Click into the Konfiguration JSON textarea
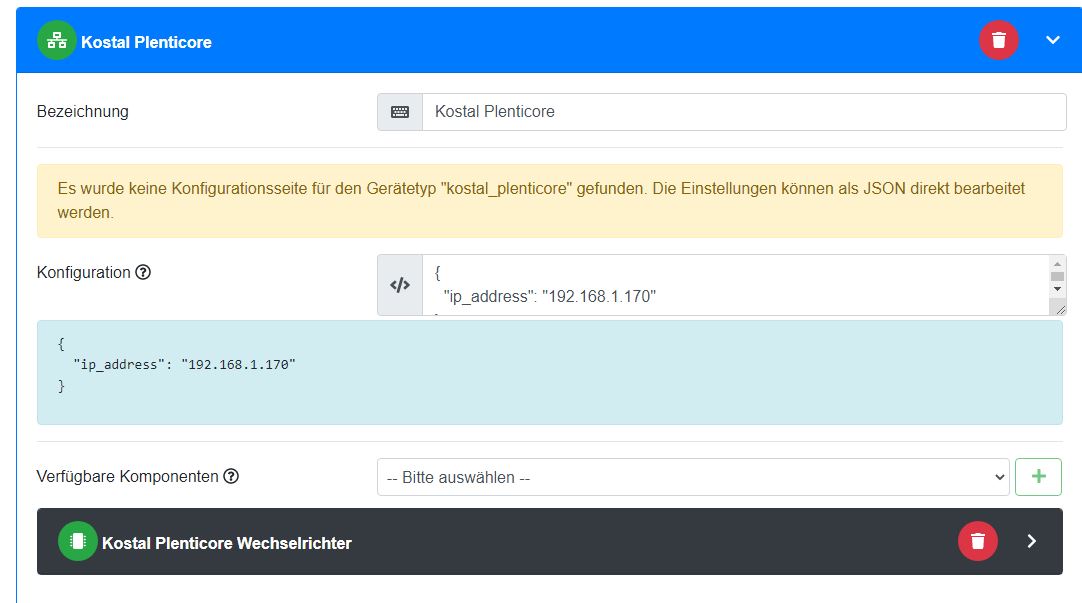Viewport: 1082px width, 603px height. point(736,285)
